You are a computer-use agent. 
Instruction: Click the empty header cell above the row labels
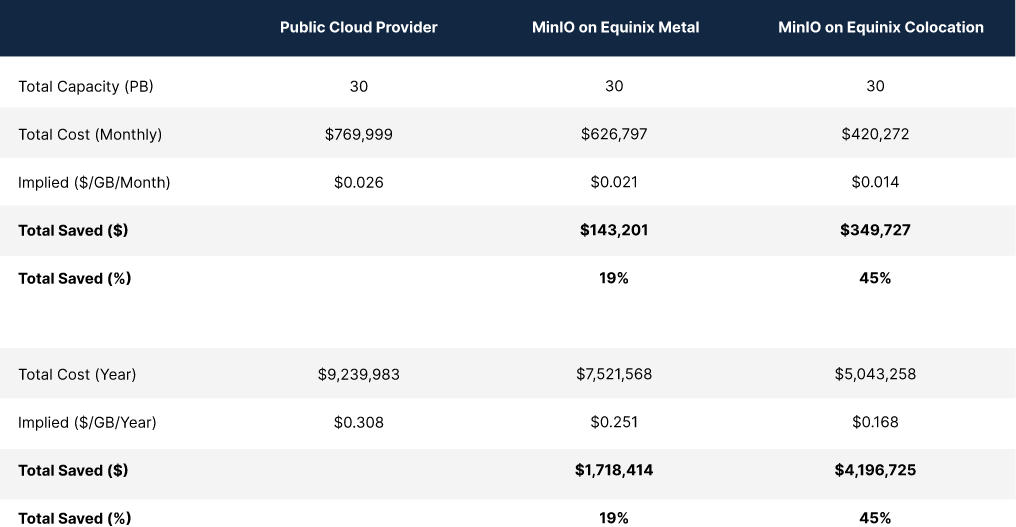click(x=110, y=28)
